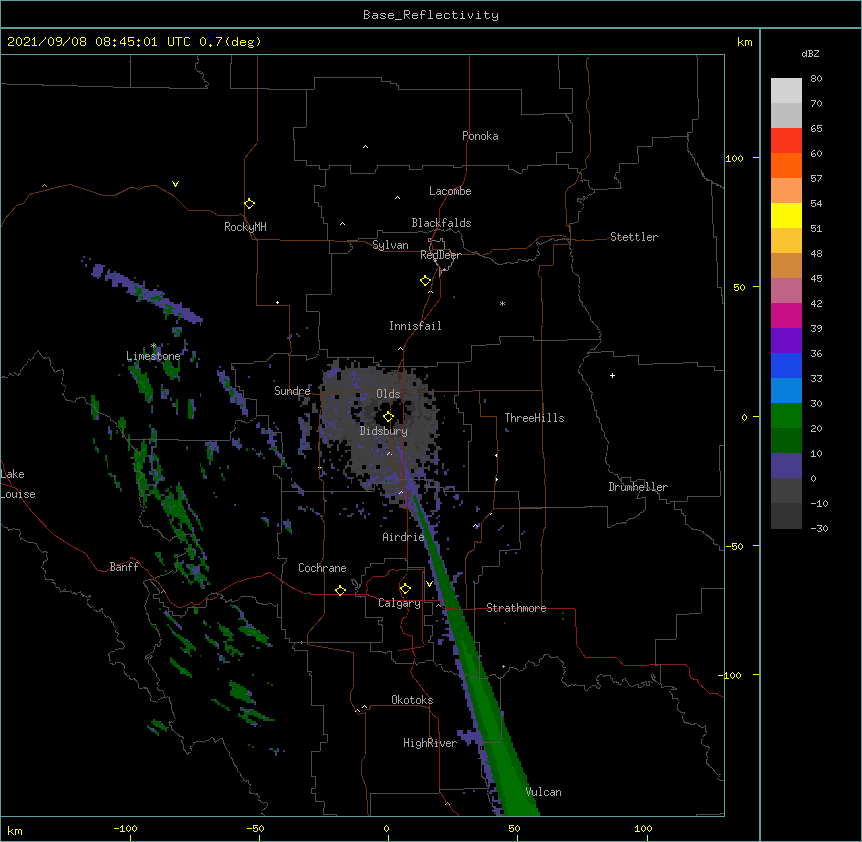Click the Base_Reflectivity title
The image size is (862, 842).
[x=431, y=15]
